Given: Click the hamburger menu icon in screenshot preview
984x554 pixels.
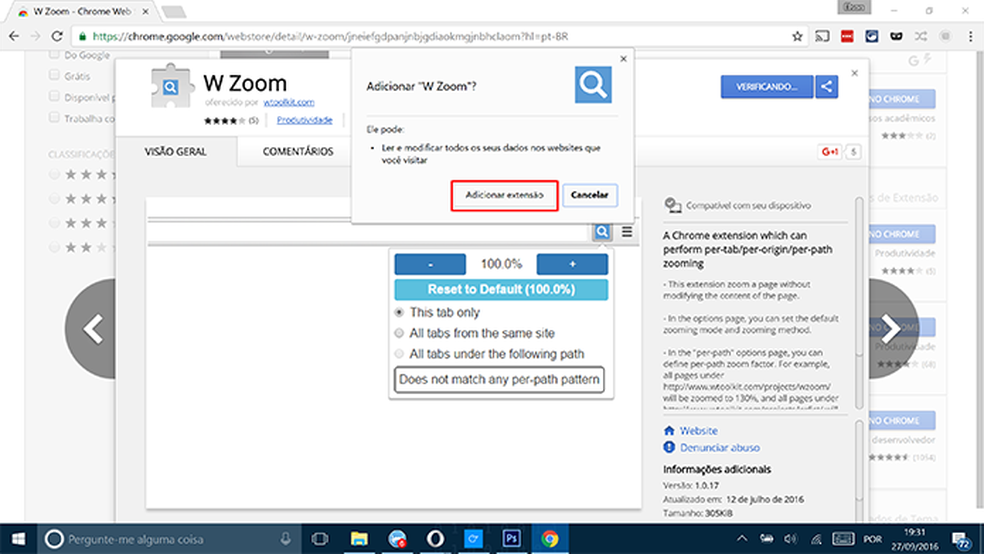Looking at the screenshot, I should pos(627,232).
